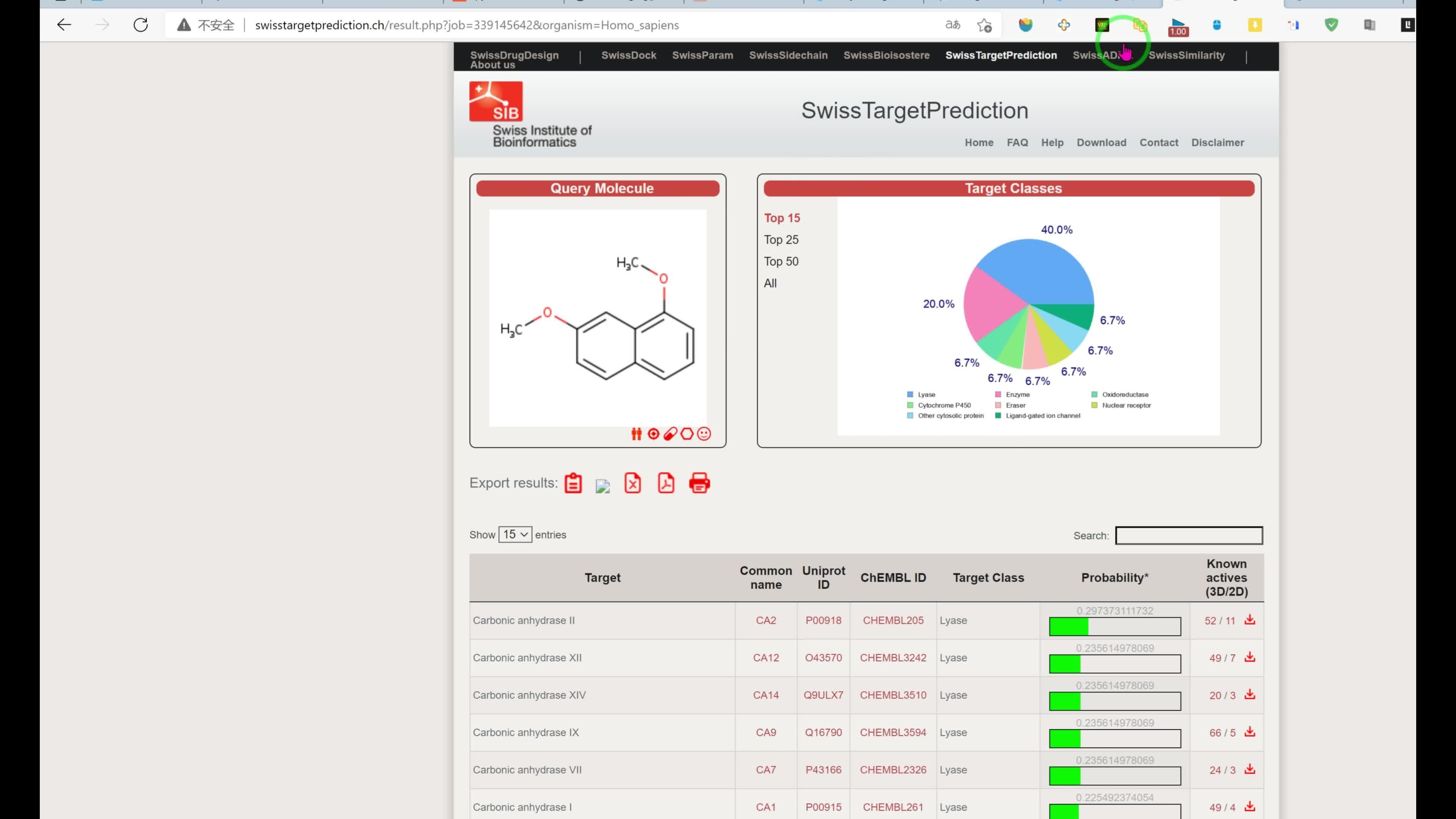Open the Show entries dropdown

pos(515,535)
